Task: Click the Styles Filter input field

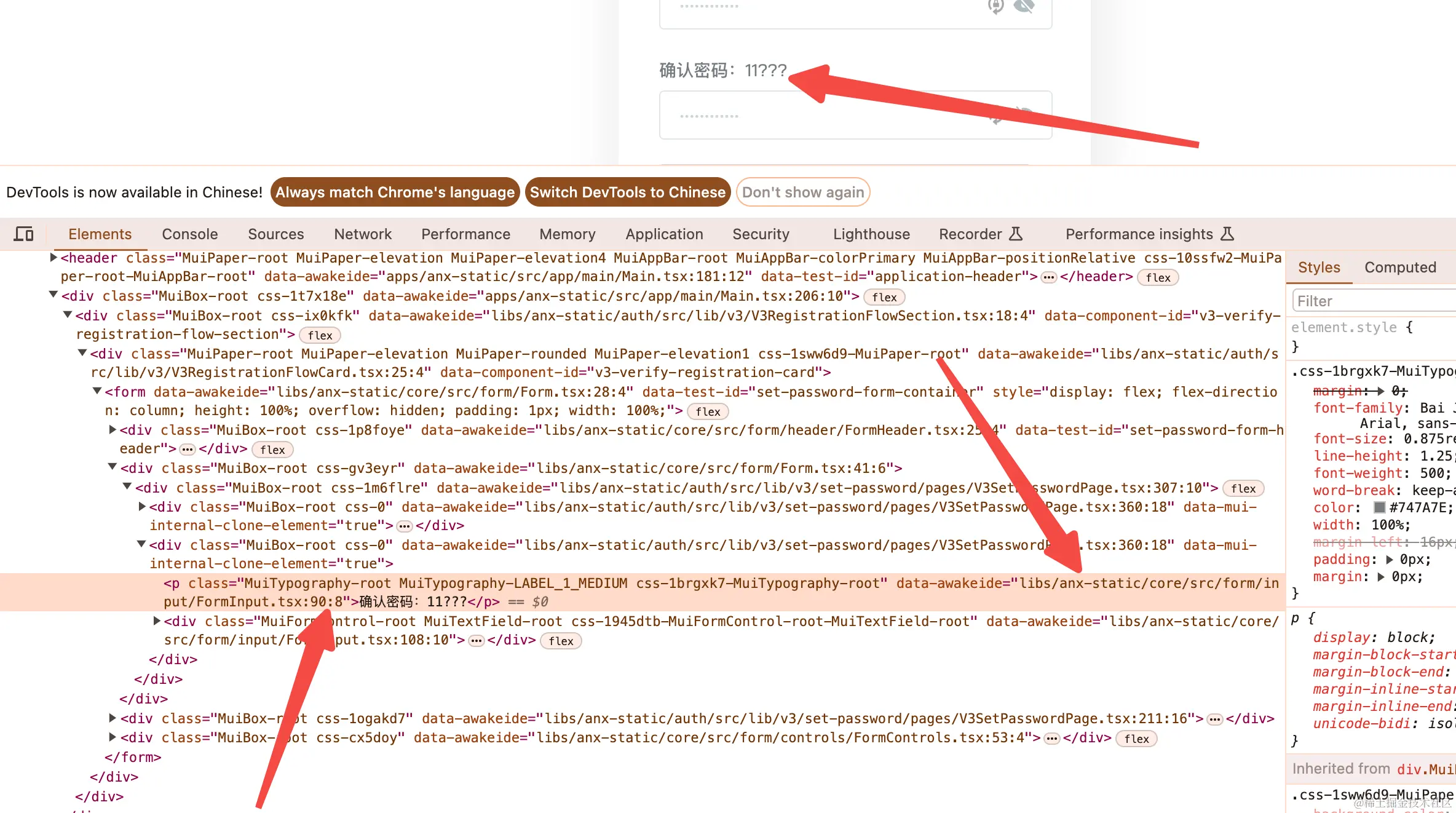Action: pos(1371,301)
